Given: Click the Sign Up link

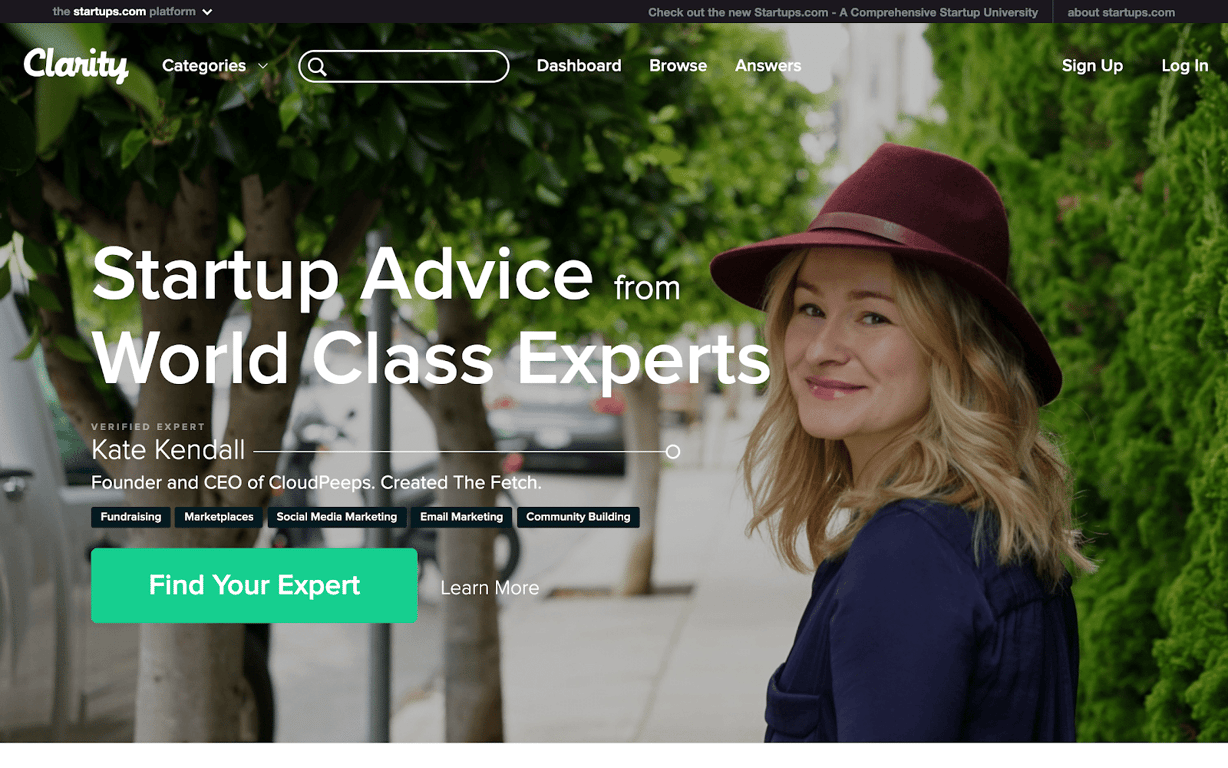Looking at the screenshot, I should tap(1092, 66).
